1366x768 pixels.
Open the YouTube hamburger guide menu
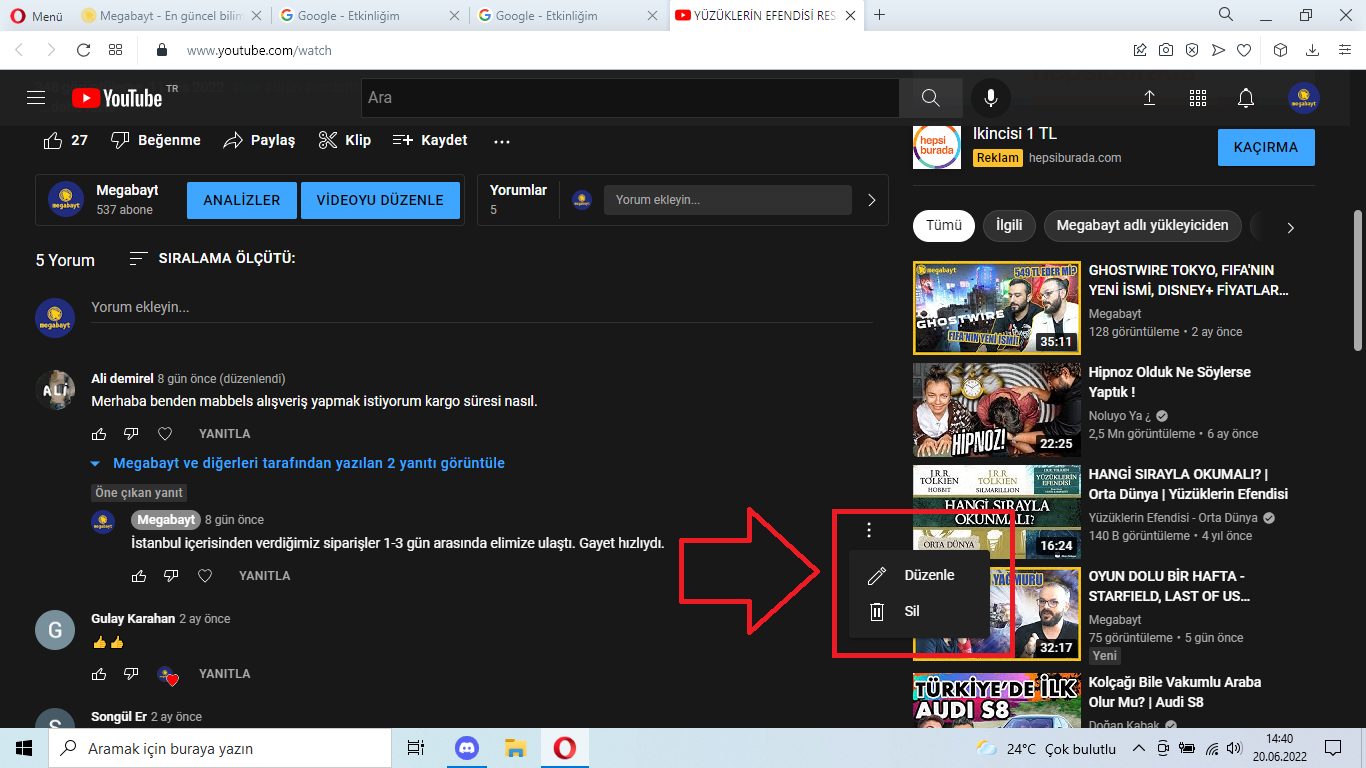[36, 98]
